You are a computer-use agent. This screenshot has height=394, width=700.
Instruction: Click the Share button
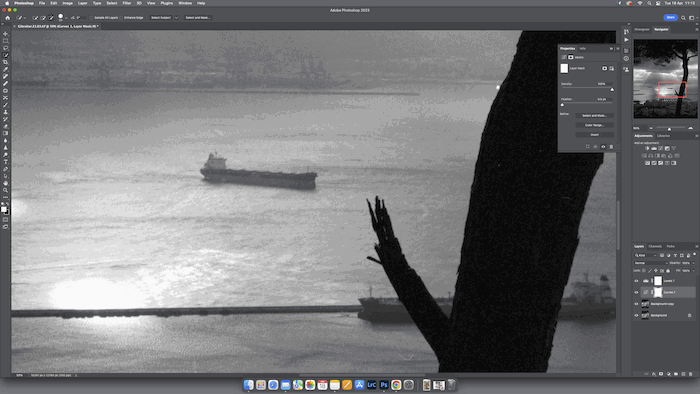pyautogui.click(x=671, y=17)
